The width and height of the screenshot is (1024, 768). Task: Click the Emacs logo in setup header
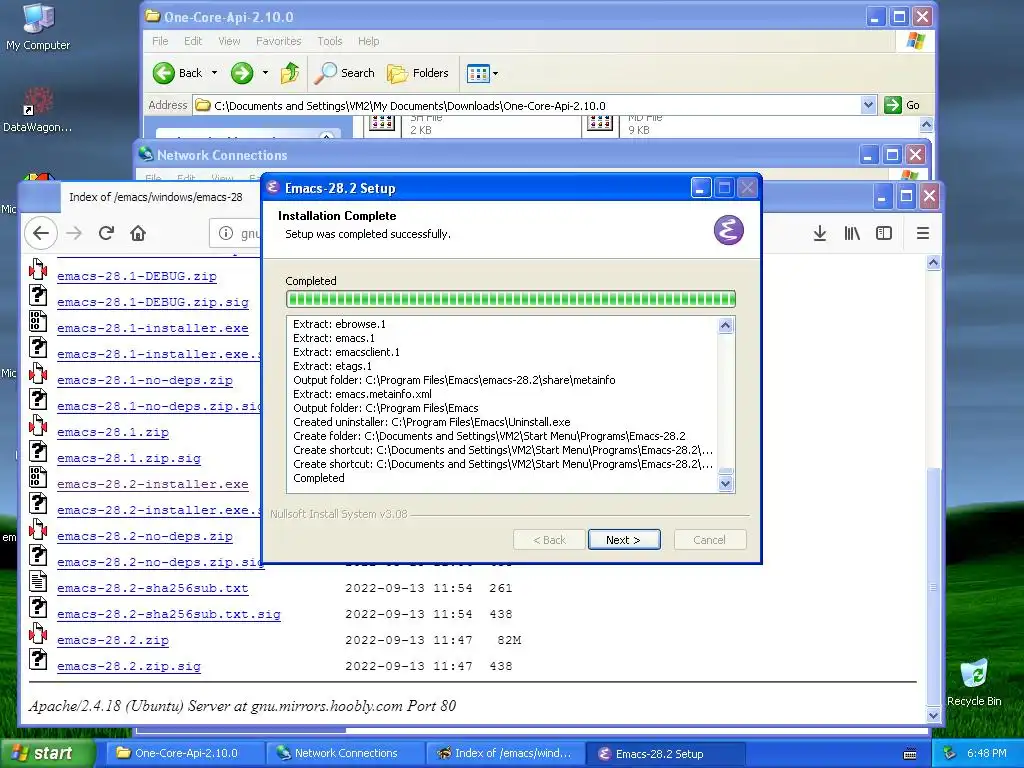728,230
